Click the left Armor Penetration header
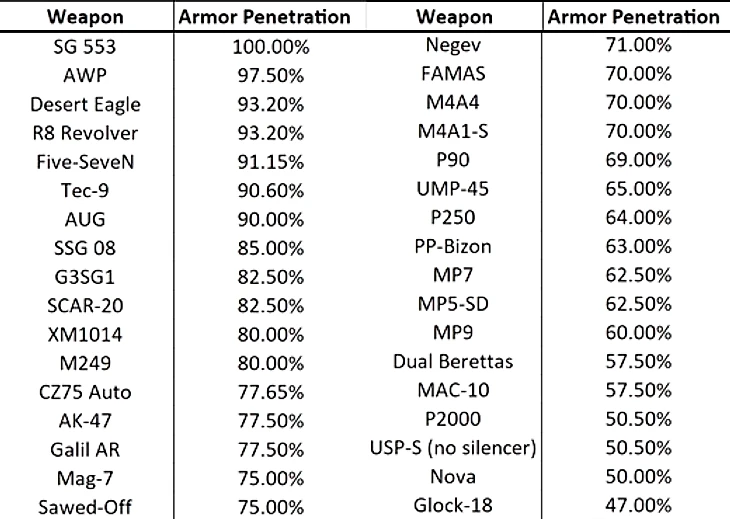The width and height of the screenshot is (730, 519). [x=264, y=17]
